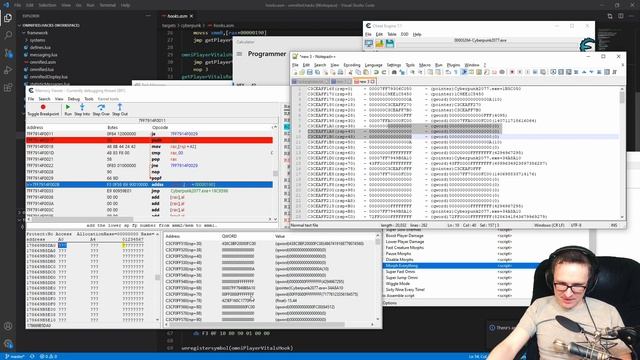Screen dimensions: 640x360
Task: Open Notepad++ Plugins menu
Action: pyautogui.click(x=453, y=65)
